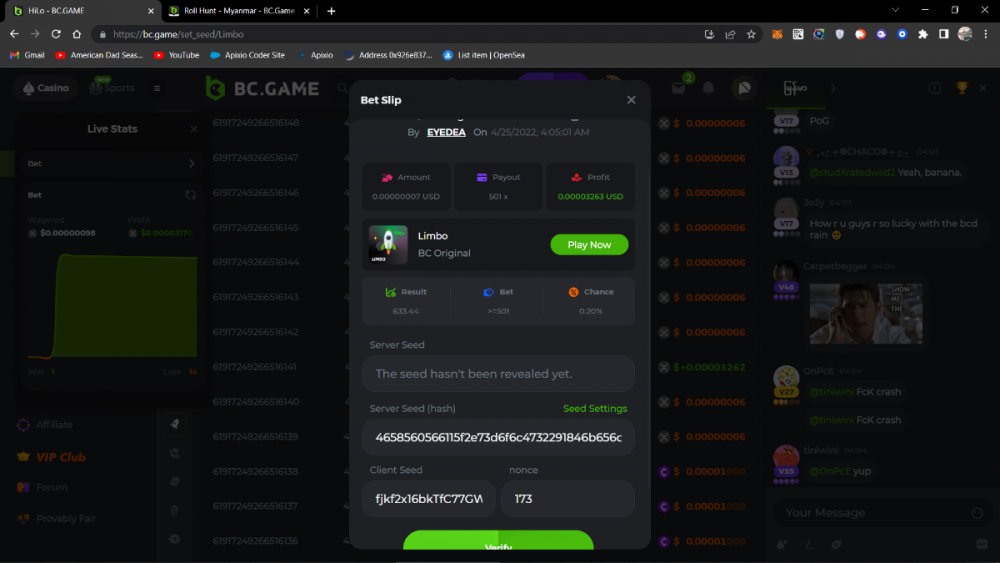This screenshot has width=1000, height=563.
Task: Open the Casino tab
Action: click(44, 88)
